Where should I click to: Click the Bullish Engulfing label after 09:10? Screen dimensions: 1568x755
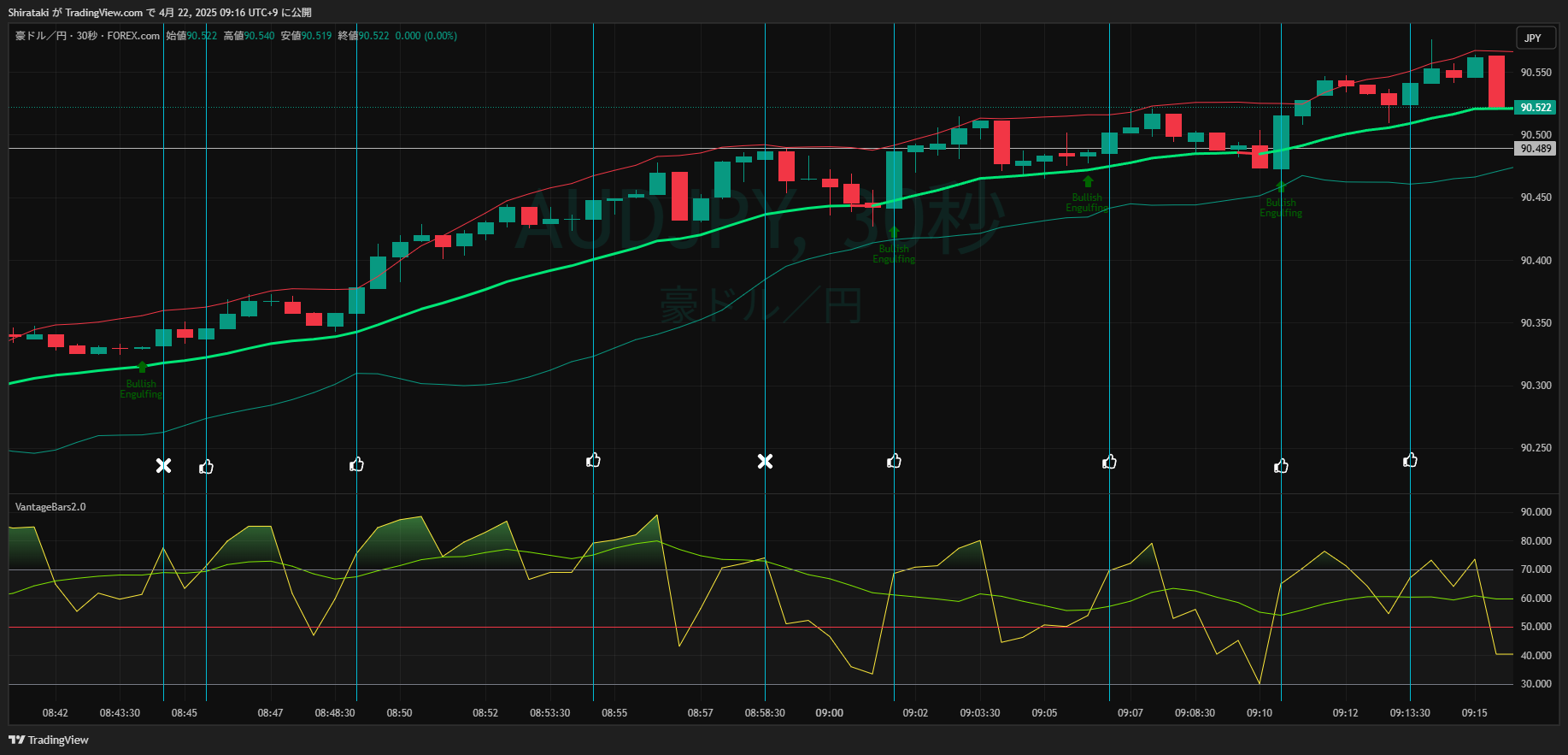(x=1281, y=208)
